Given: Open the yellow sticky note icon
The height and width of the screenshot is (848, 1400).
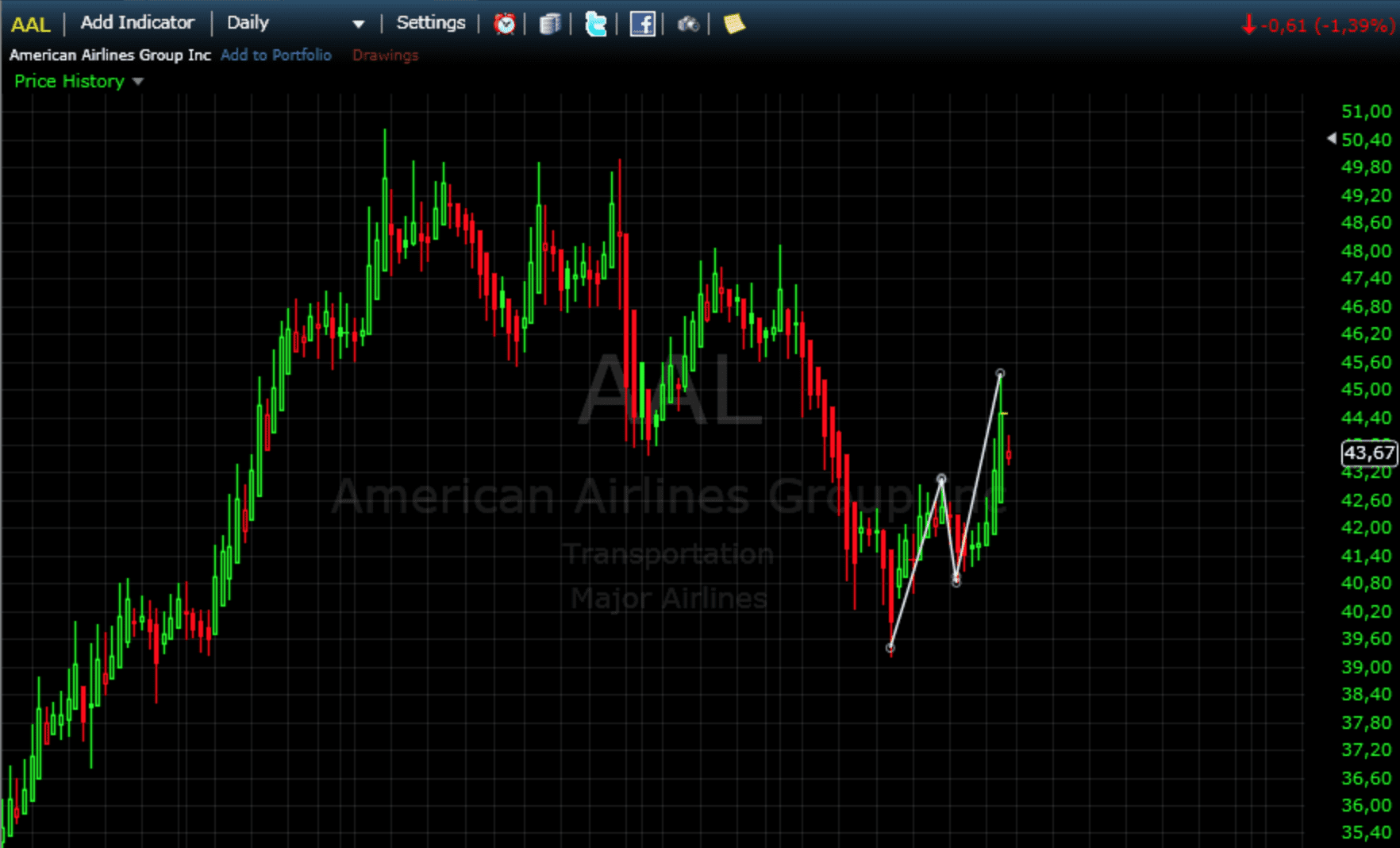Looking at the screenshot, I should (x=734, y=24).
